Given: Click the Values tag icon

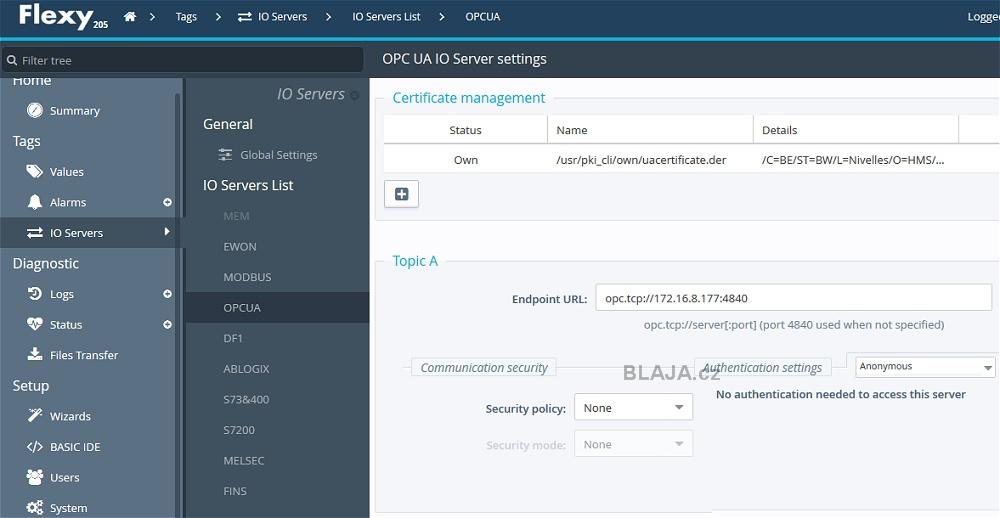Looking at the screenshot, I should pos(34,171).
